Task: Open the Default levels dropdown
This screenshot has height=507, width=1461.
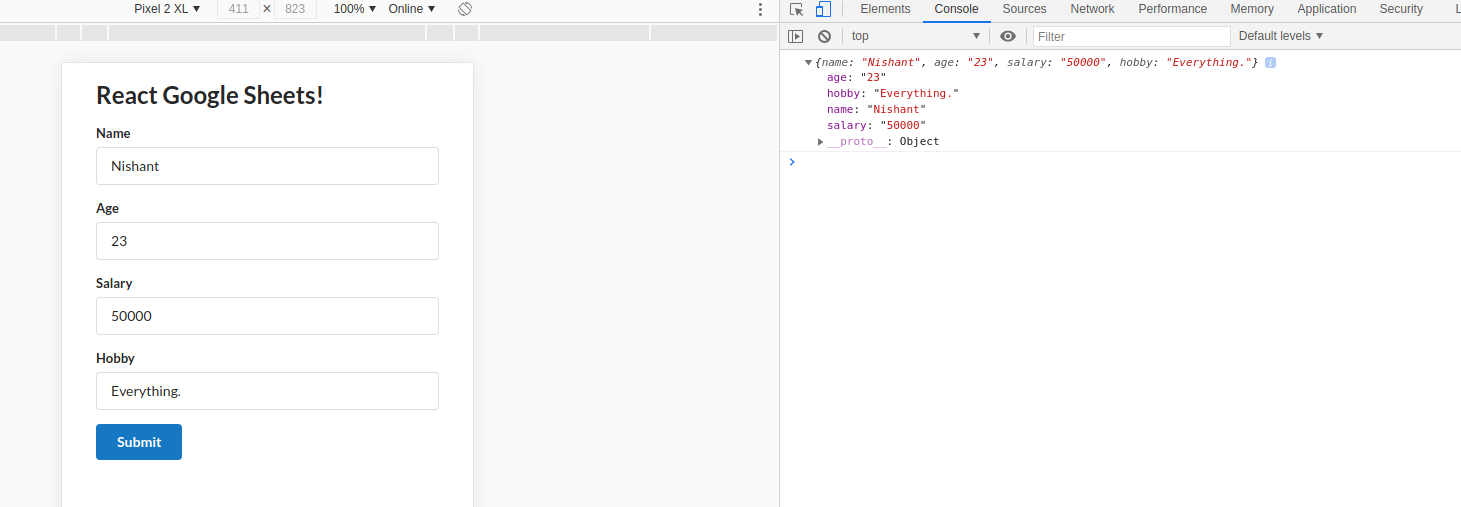Action: point(1281,36)
